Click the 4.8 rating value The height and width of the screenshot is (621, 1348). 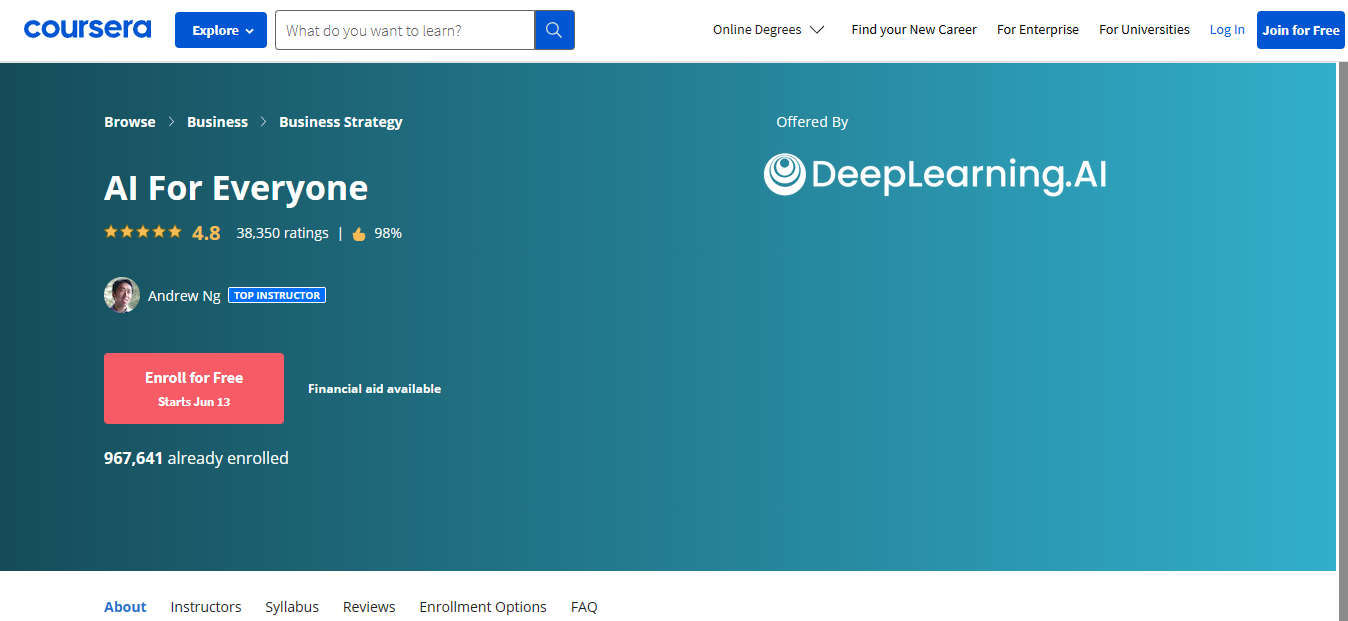click(206, 233)
